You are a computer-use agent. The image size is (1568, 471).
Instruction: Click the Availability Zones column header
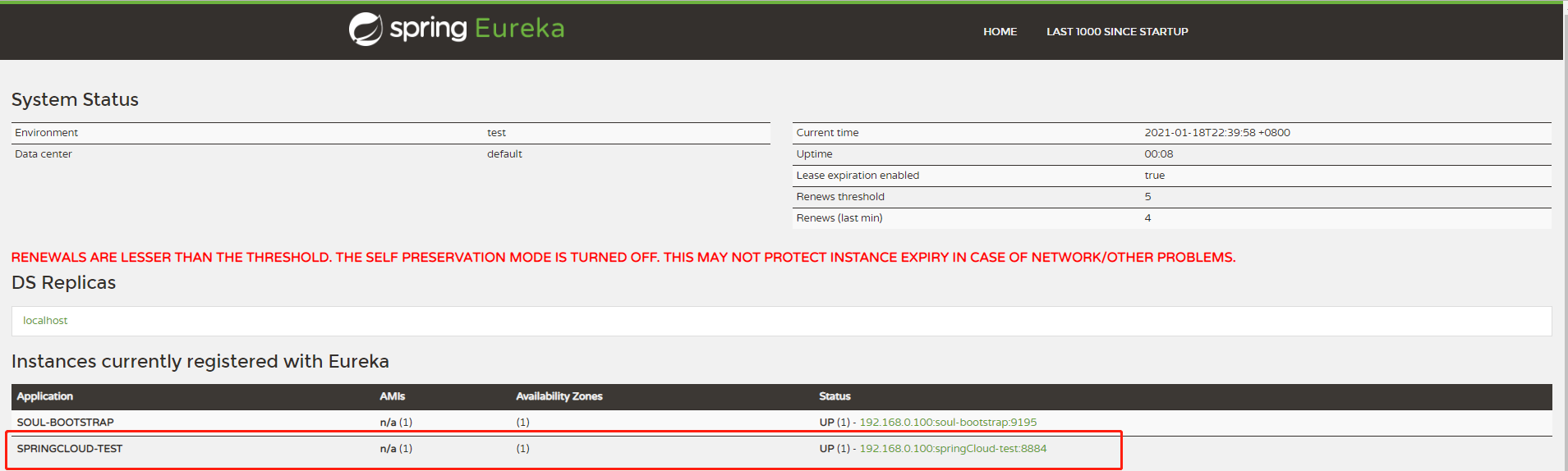(559, 396)
